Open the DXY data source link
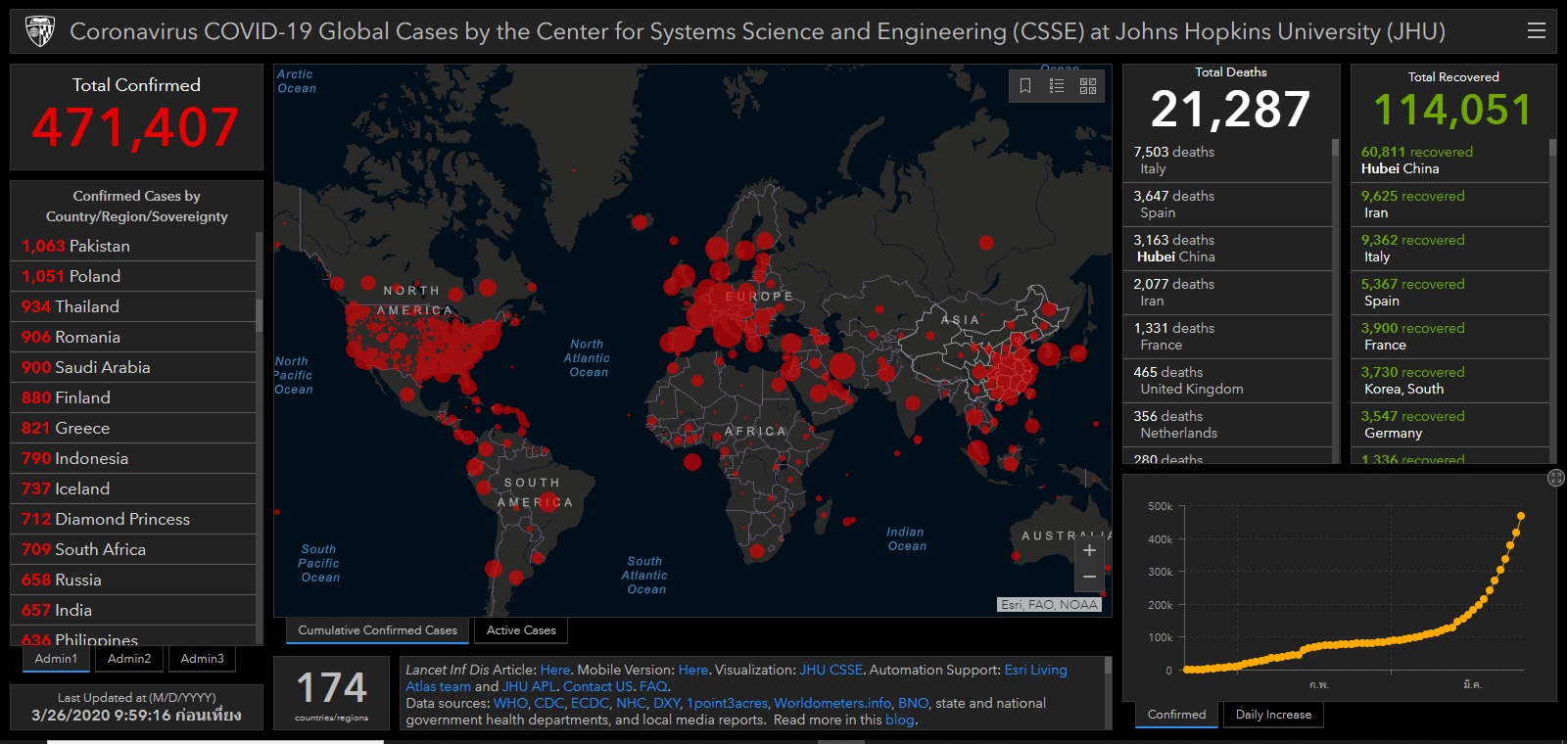This screenshot has width=1568, height=744. coord(667,703)
